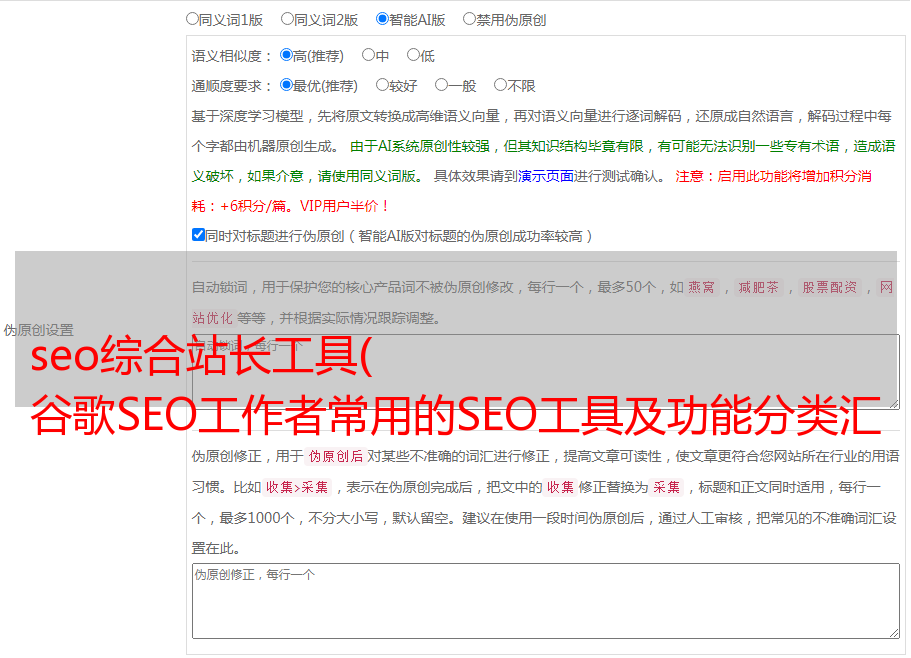Set 通顺度要求 to 一般

click(x=441, y=85)
